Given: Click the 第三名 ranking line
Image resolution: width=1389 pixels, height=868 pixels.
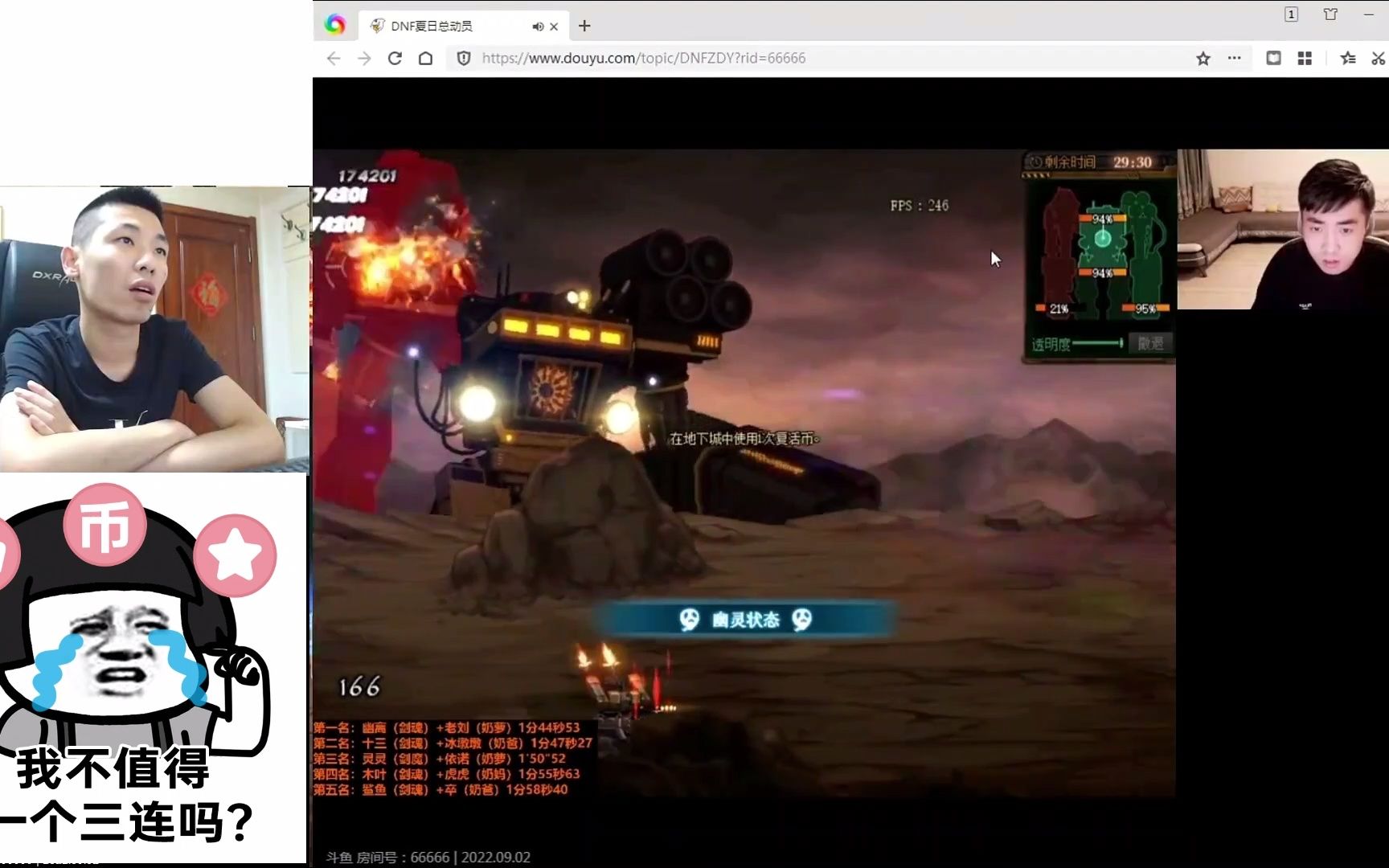Looking at the screenshot, I should (440, 759).
